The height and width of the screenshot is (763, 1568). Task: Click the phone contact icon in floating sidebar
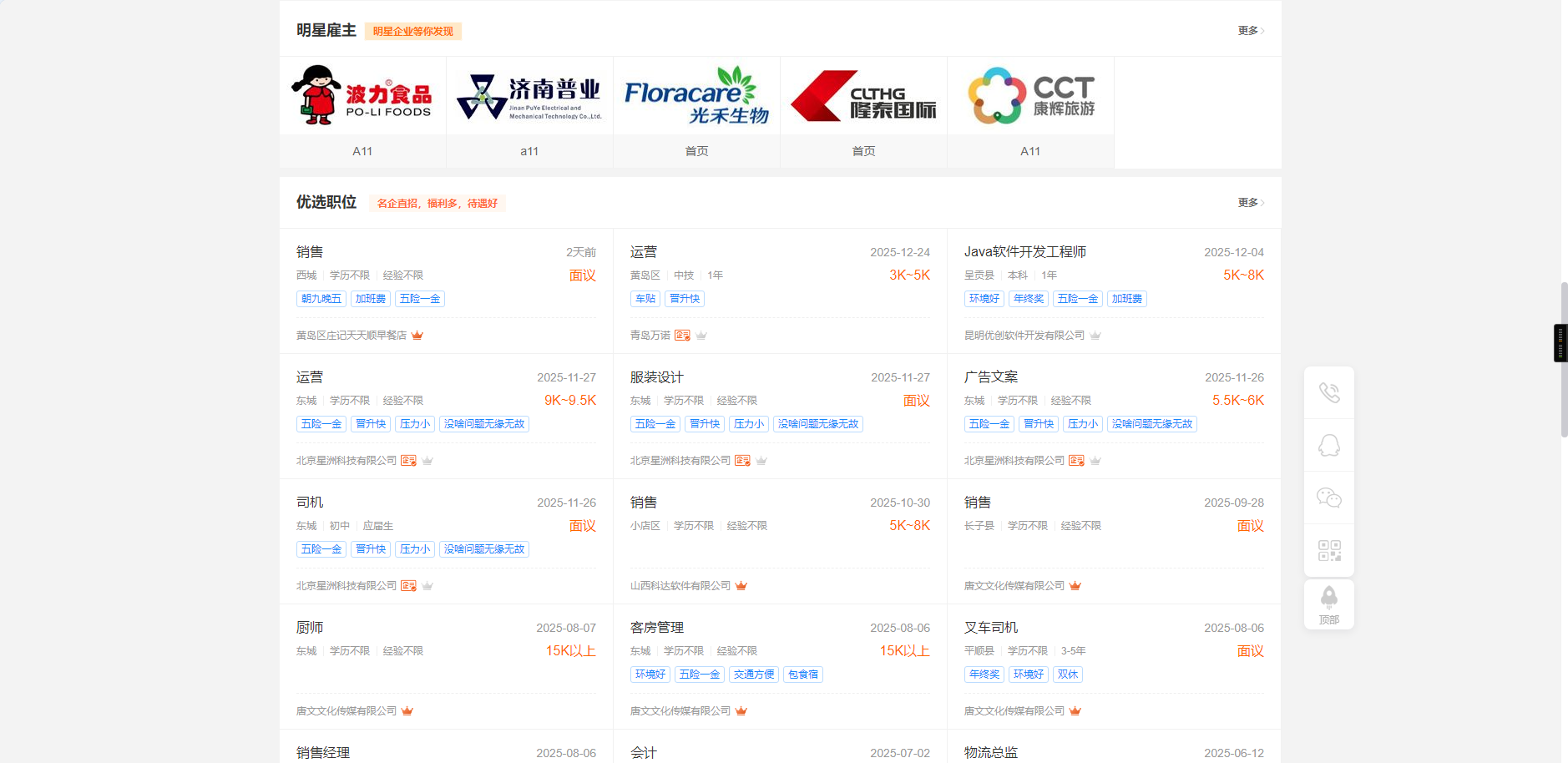pos(1328,392)
